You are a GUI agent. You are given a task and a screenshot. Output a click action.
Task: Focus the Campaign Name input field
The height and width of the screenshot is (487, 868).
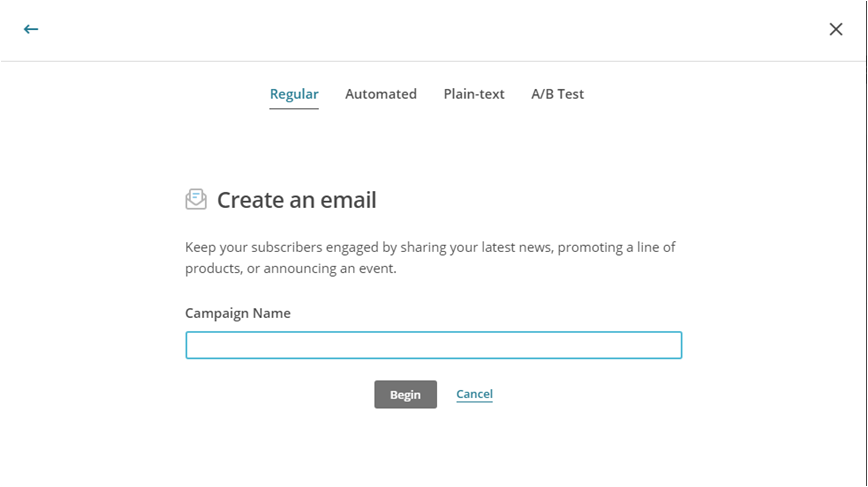433,345
